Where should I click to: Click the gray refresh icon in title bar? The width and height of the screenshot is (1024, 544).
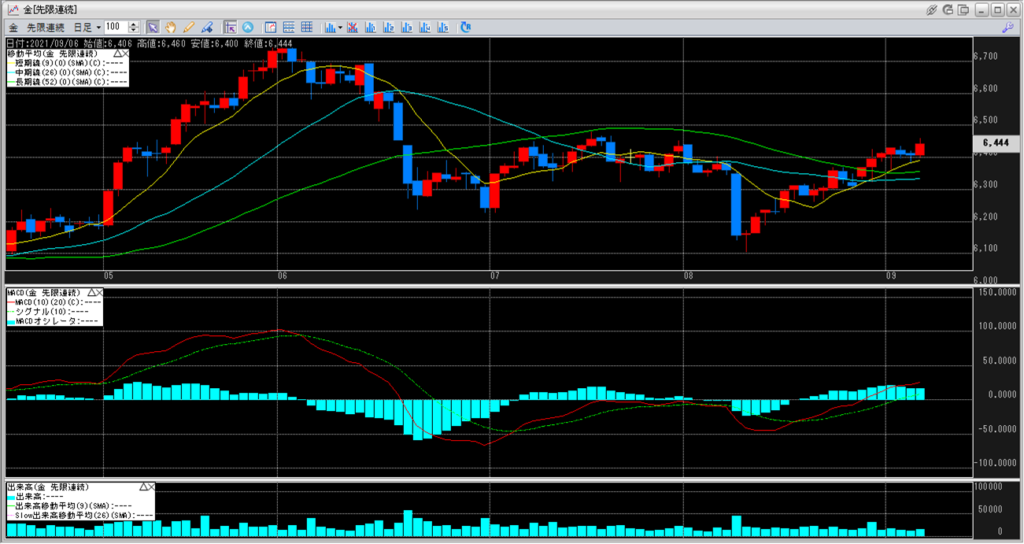click(948, 10)
